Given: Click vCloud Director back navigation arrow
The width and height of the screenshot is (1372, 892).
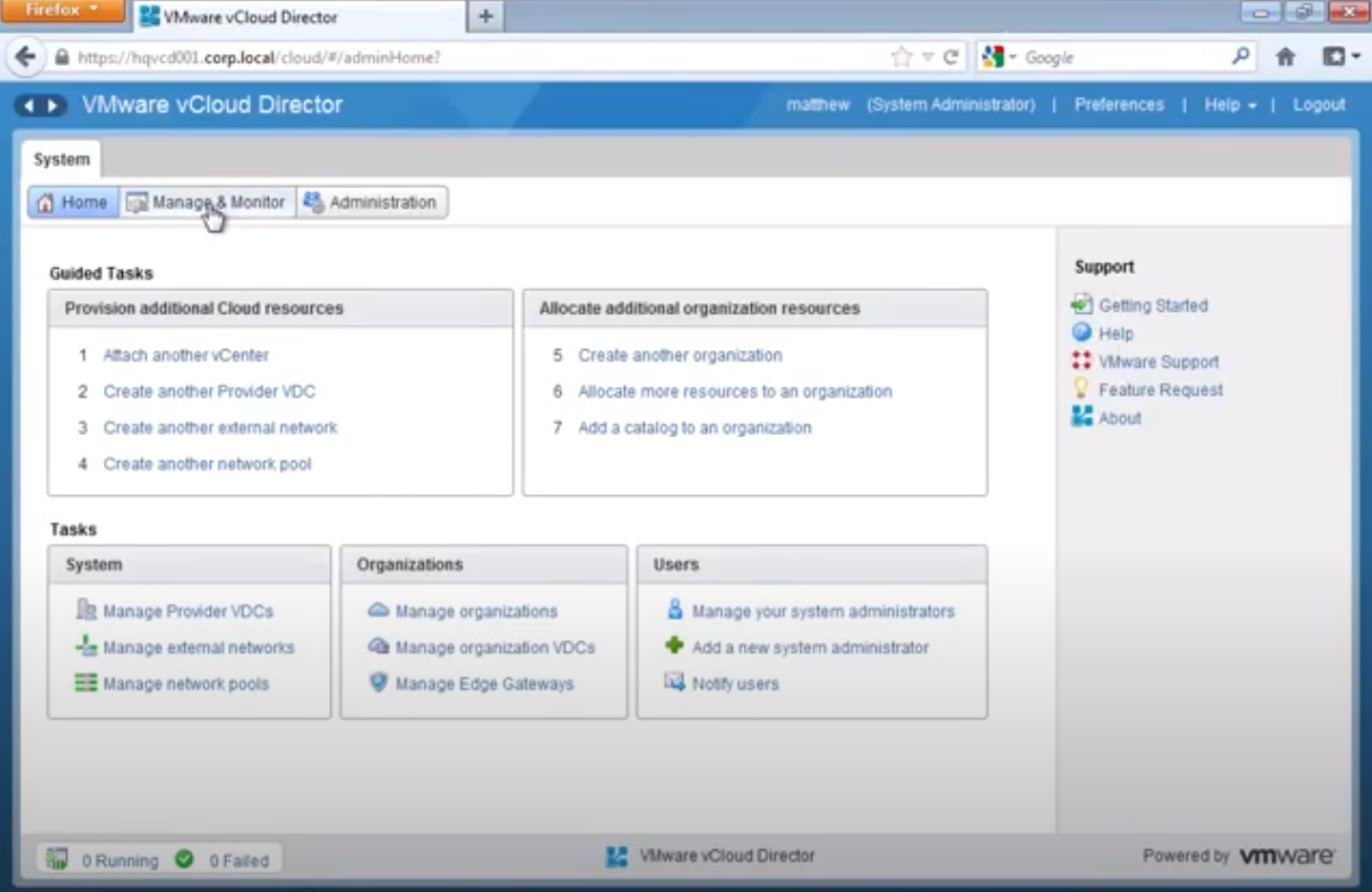Looking at the screenshot, I should (x=29, y=105).
